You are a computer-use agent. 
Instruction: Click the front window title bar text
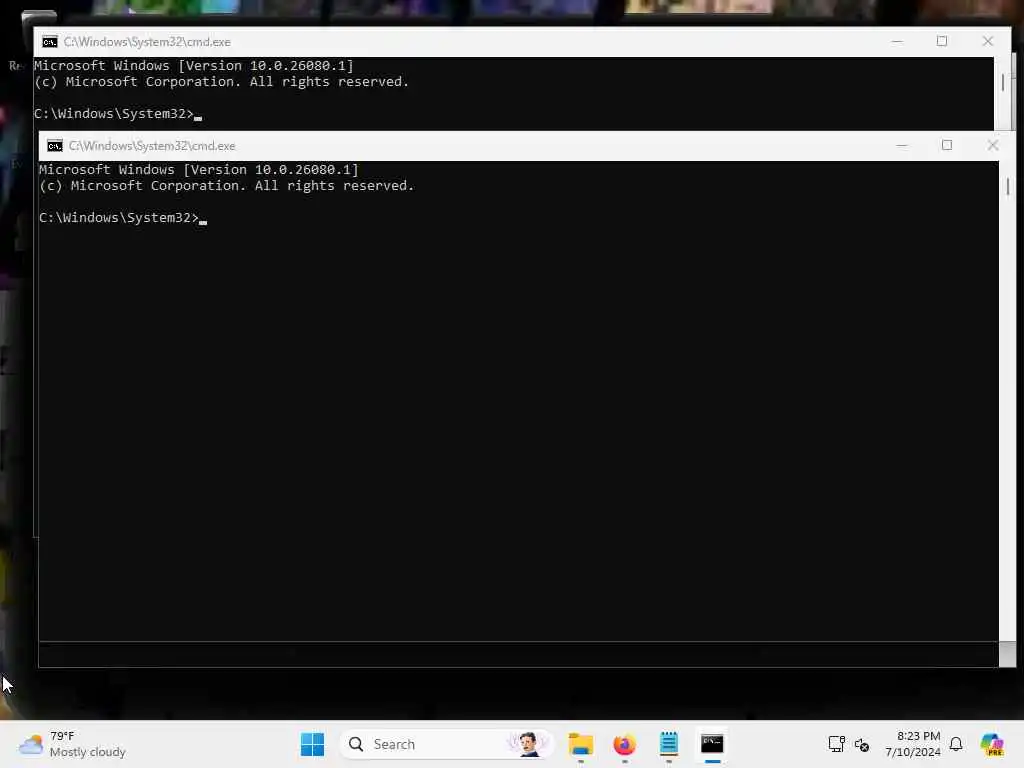click(152, 146)
